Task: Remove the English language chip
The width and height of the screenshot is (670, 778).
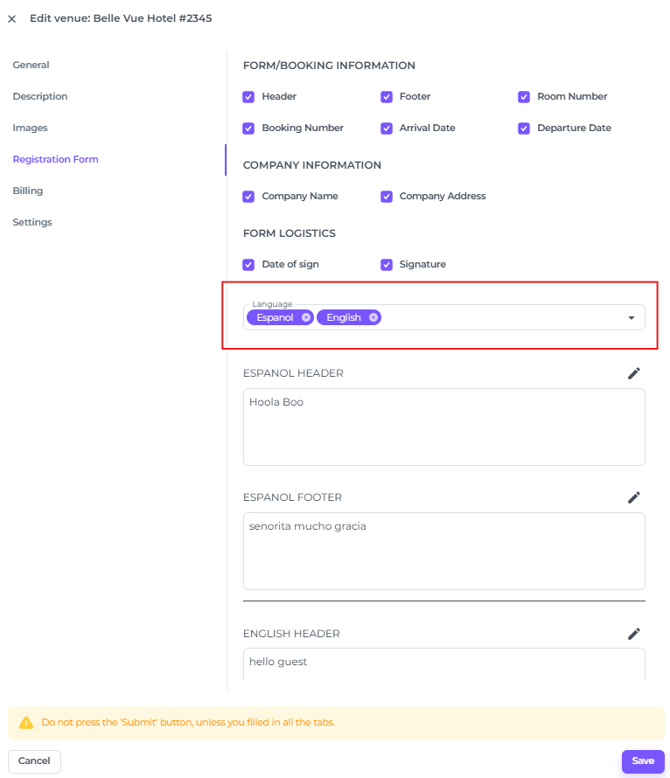Action: click(x=373, y=317)
